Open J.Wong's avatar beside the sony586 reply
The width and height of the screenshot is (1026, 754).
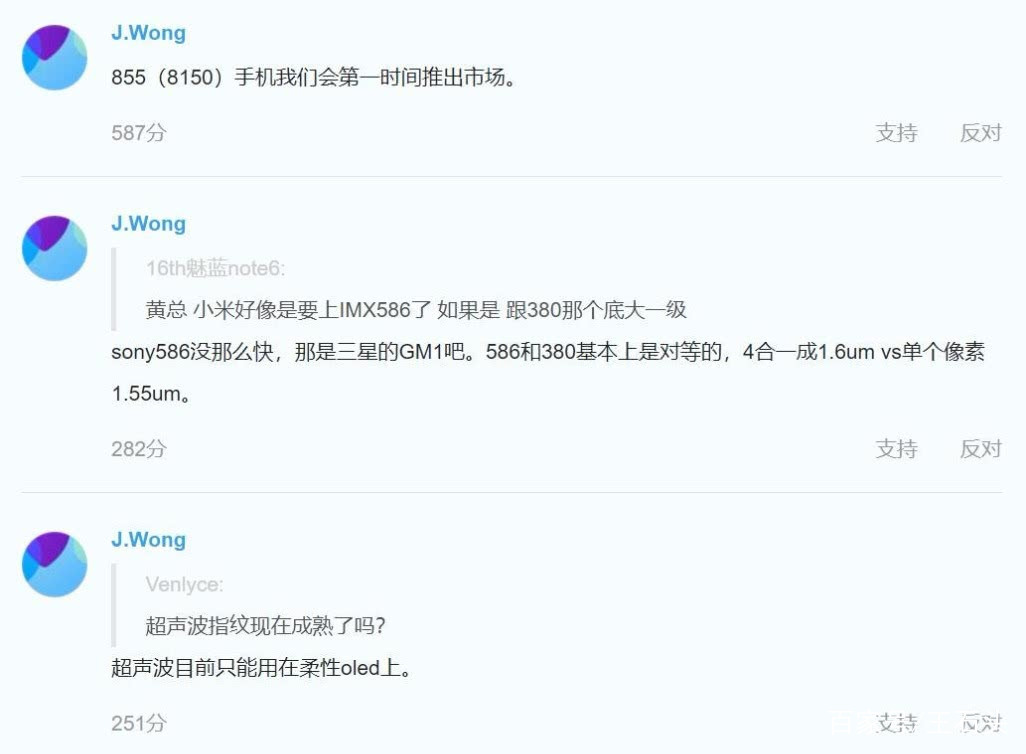click(x=54, y=248)
